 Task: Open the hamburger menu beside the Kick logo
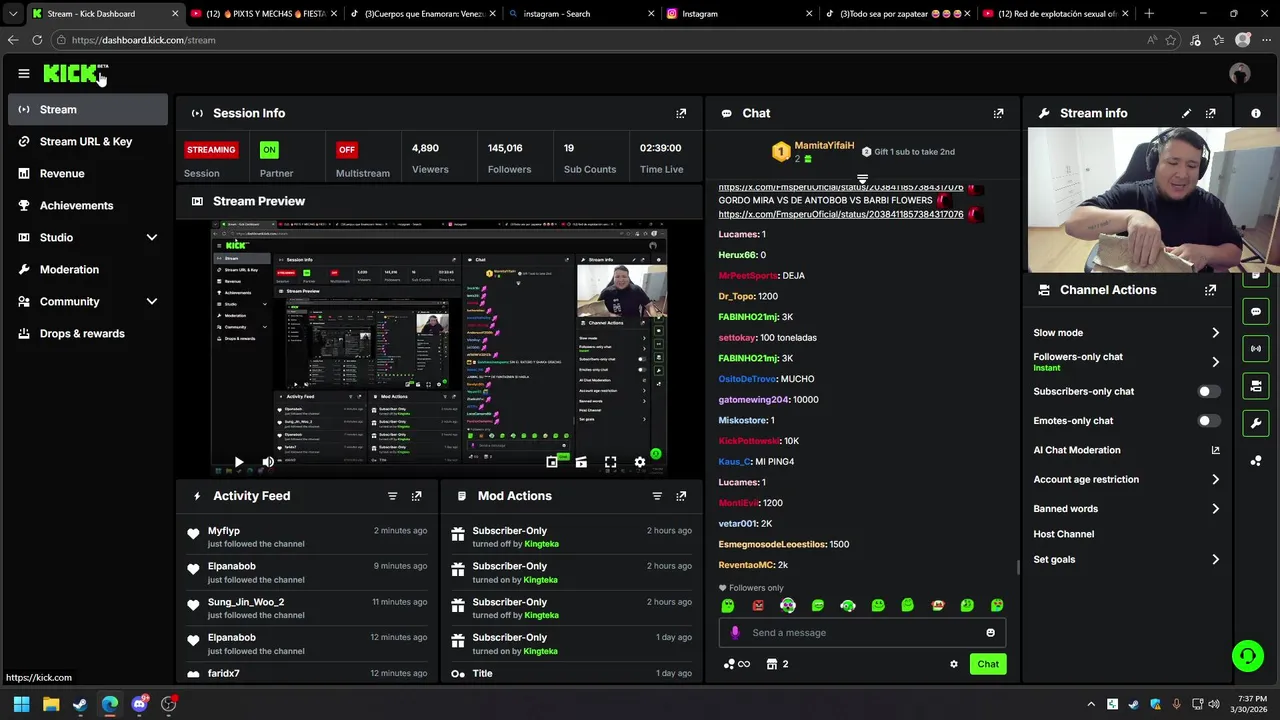[24, 73]
